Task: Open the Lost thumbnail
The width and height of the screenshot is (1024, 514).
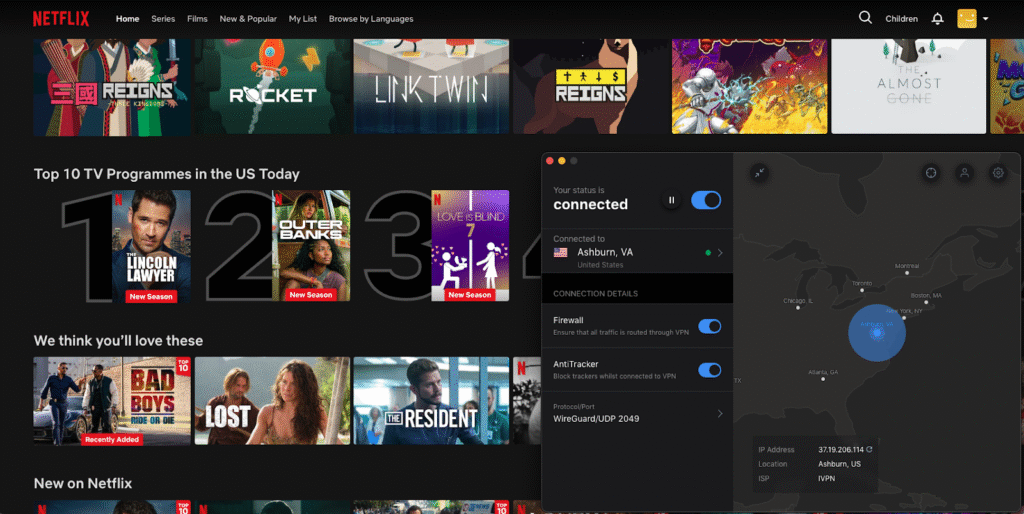Action: pos(272,400)
